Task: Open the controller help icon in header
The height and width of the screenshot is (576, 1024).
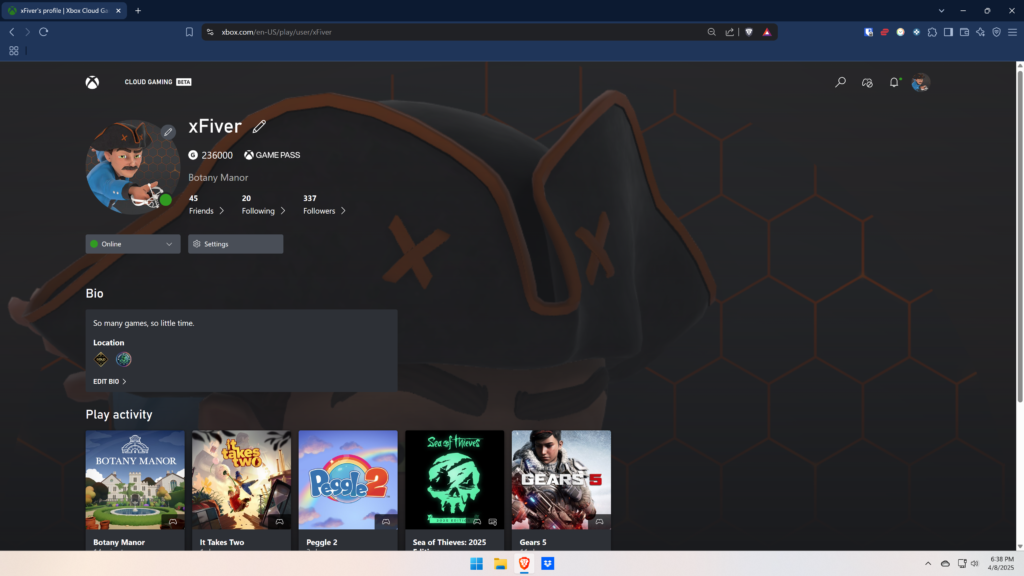Action: 867,82
